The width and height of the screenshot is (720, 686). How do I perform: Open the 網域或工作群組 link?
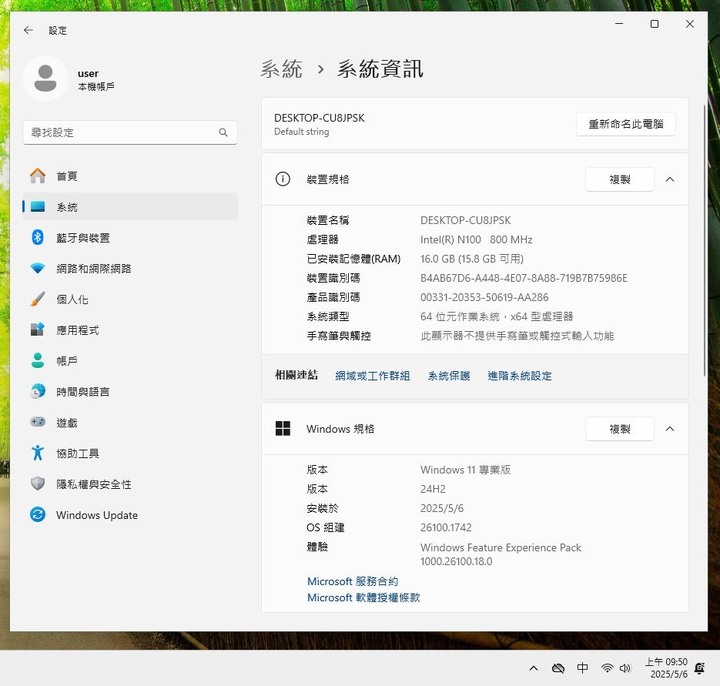point(372,376)
